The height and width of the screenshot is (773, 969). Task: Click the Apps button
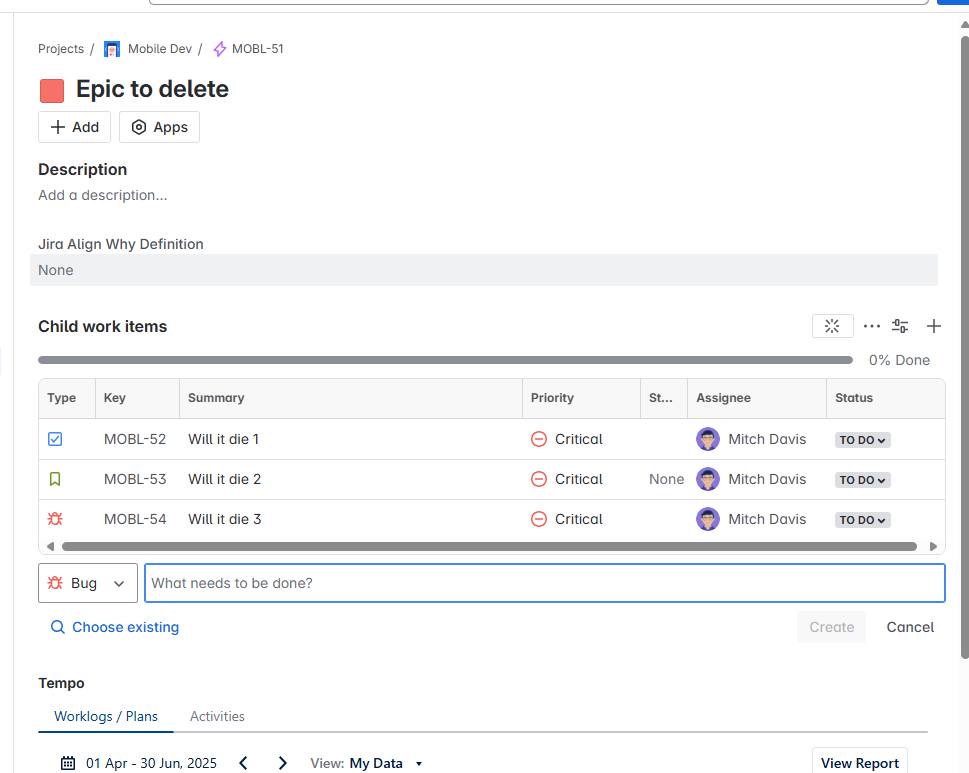point(159,127)
